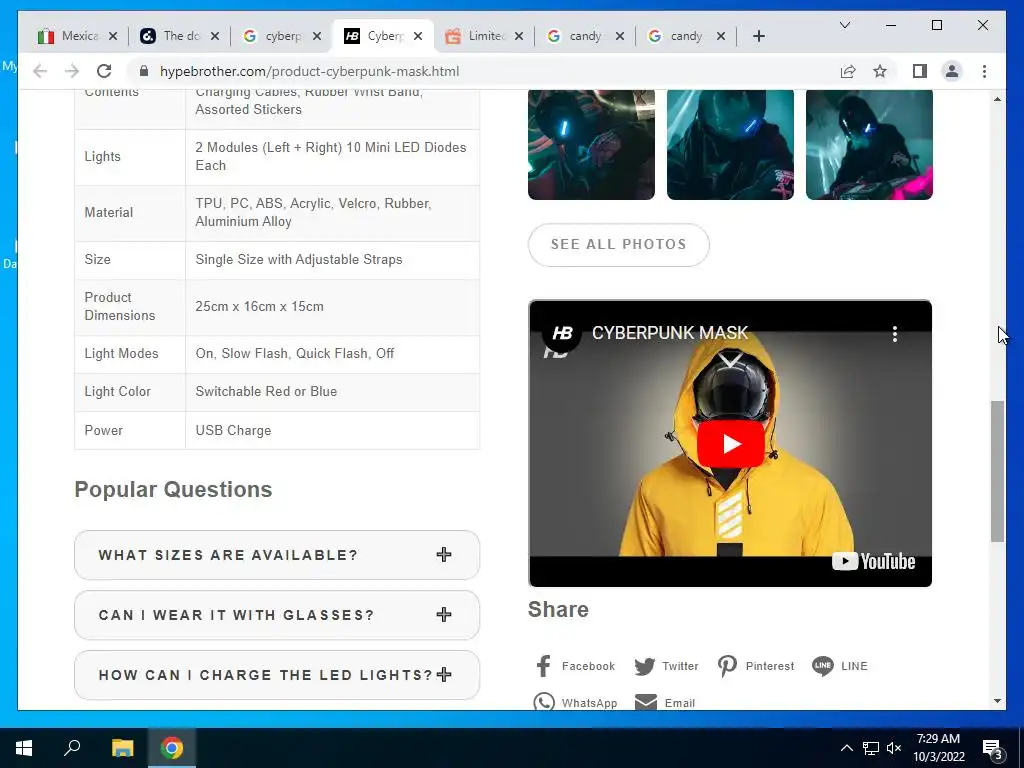Open tab search dropdown chevron

844,25
